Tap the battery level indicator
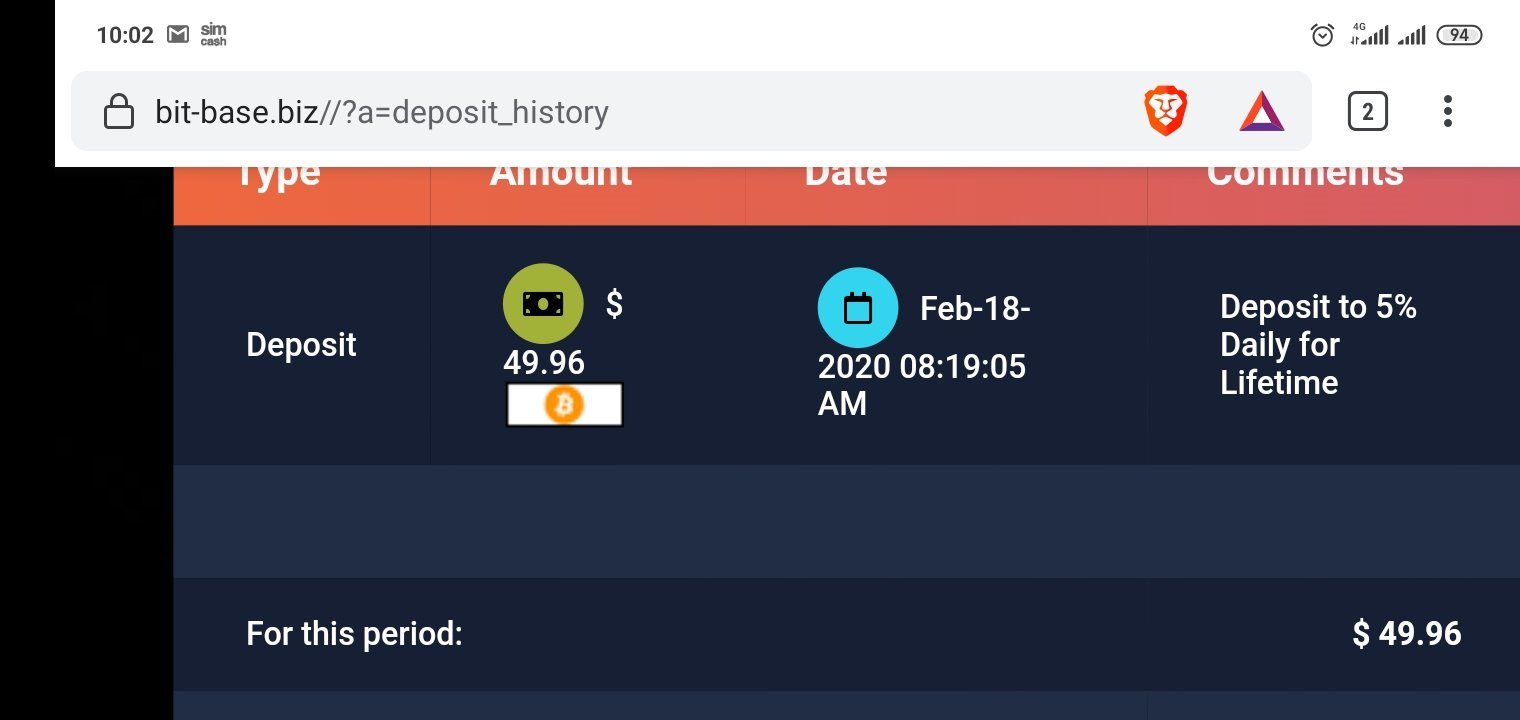Viewport: 1520px width, 720px height. click(1459, 35)
